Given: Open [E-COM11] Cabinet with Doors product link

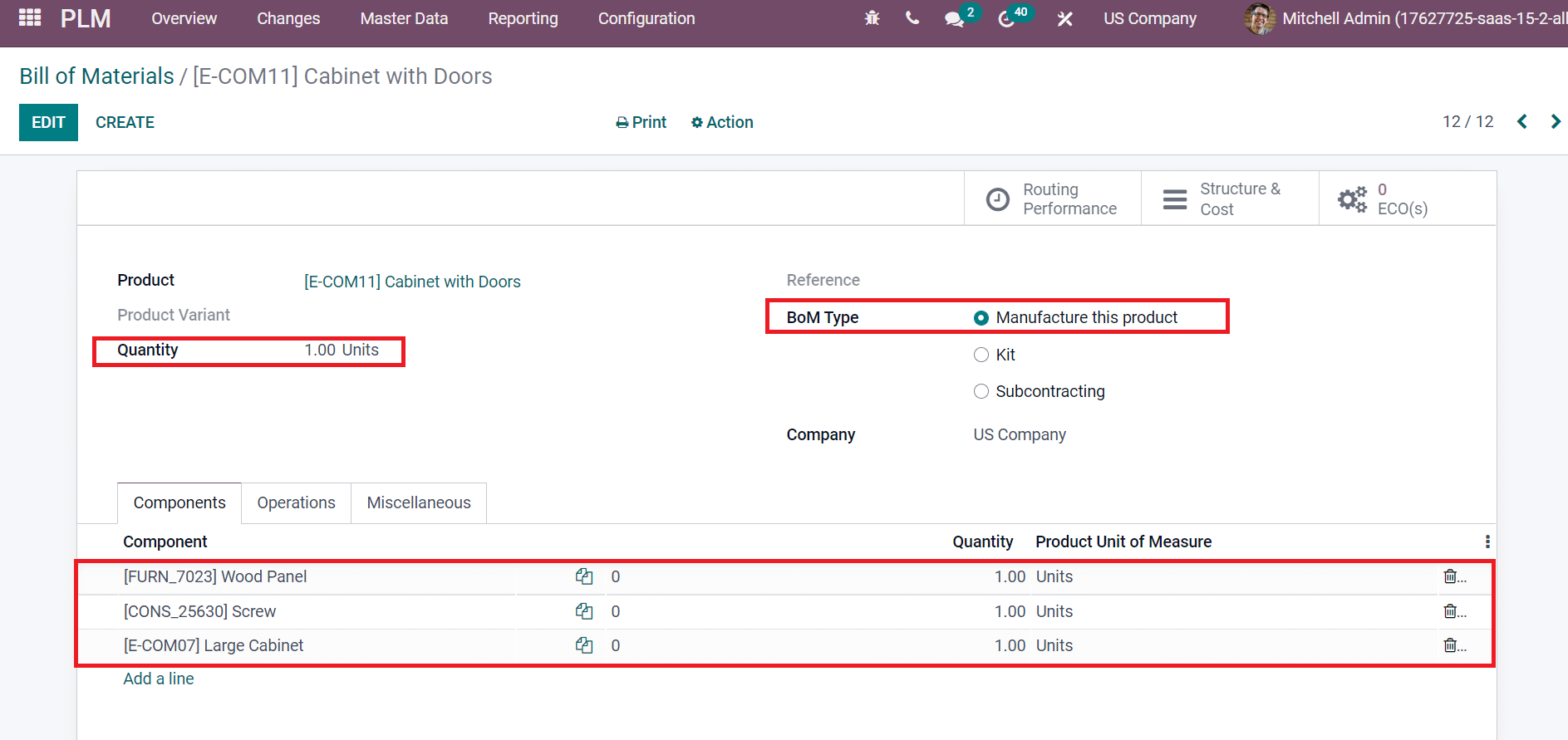Looking at the screenshot, I should pyautogui.click(x=412, y=282).
